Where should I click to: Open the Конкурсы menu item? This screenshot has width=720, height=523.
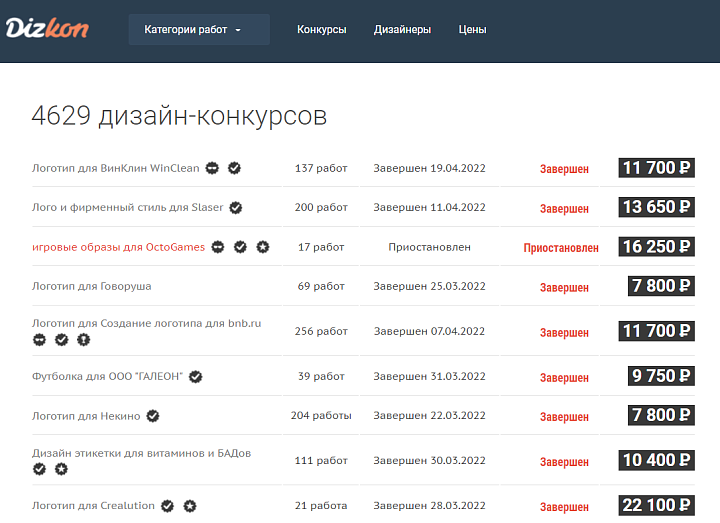[321, 30]
